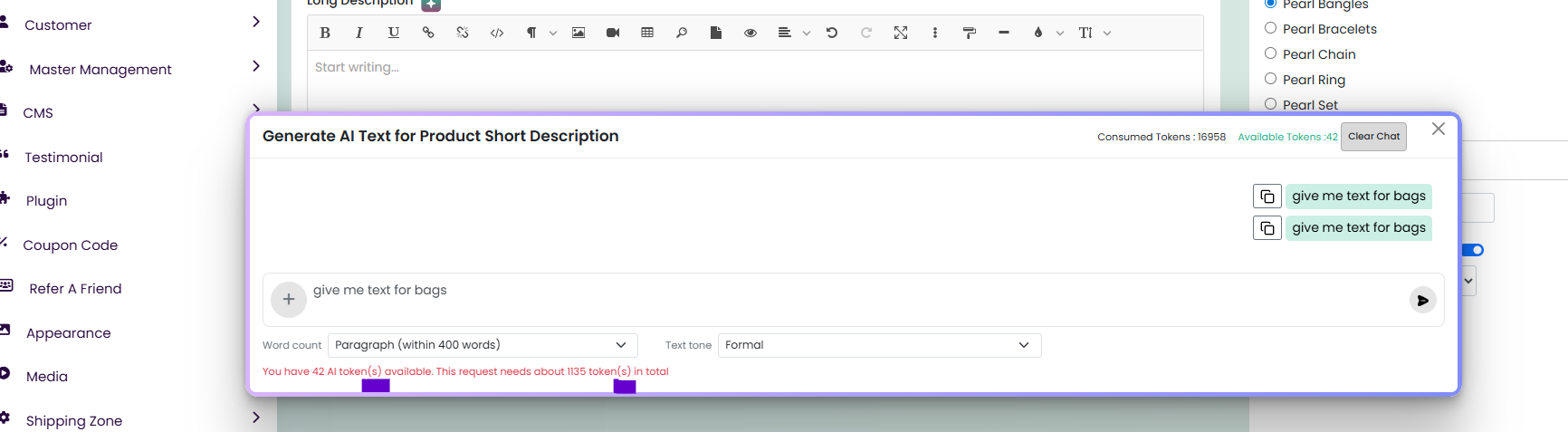Screen dimensions: 1568x432
Task: Copy the second 'give me text for bags' message
Action: pos(1267,228)
